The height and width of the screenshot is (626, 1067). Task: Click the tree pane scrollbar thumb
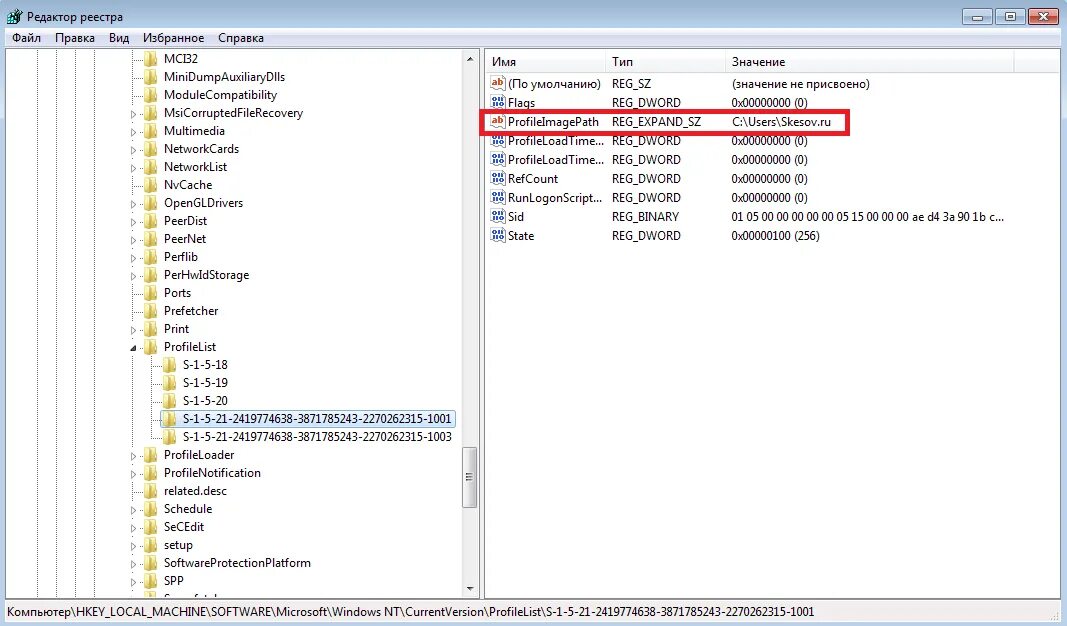[x=470, y=477]
